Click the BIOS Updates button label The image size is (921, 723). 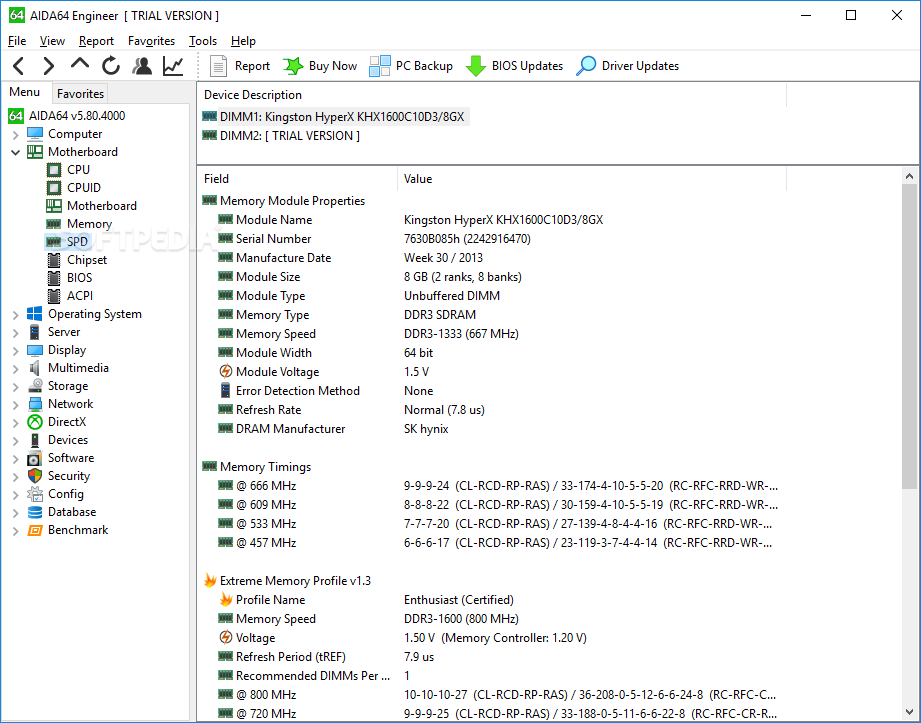pyautogui.click(x=527, y=66)
